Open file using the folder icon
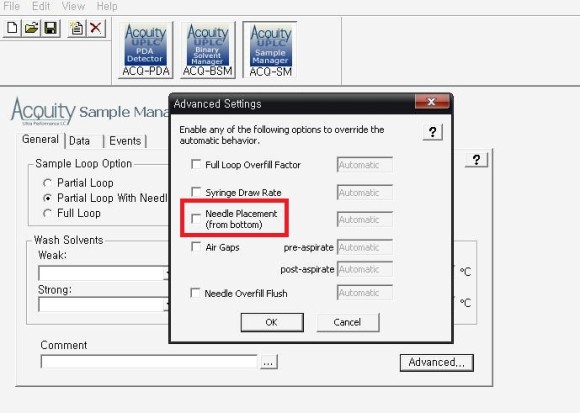Image resolution: width=580 pixels, height=413 pixels. tap(31, 28)
